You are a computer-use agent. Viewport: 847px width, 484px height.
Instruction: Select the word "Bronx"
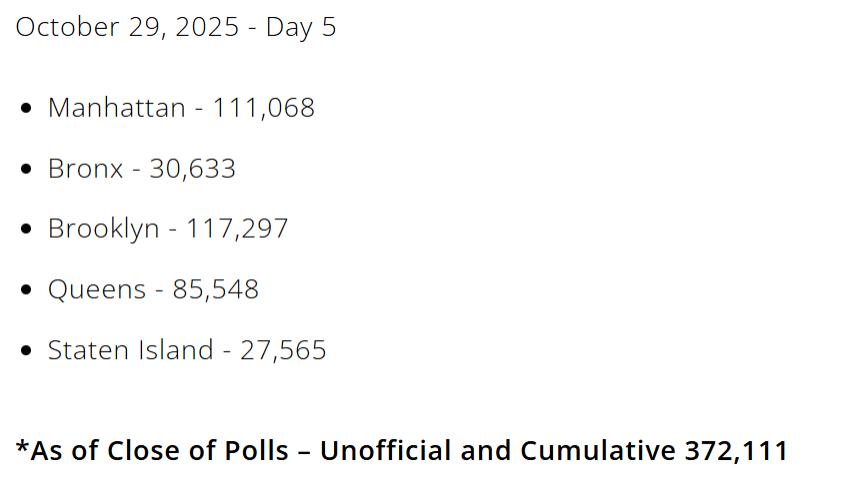pyautogui.click(x=86, y=168)
